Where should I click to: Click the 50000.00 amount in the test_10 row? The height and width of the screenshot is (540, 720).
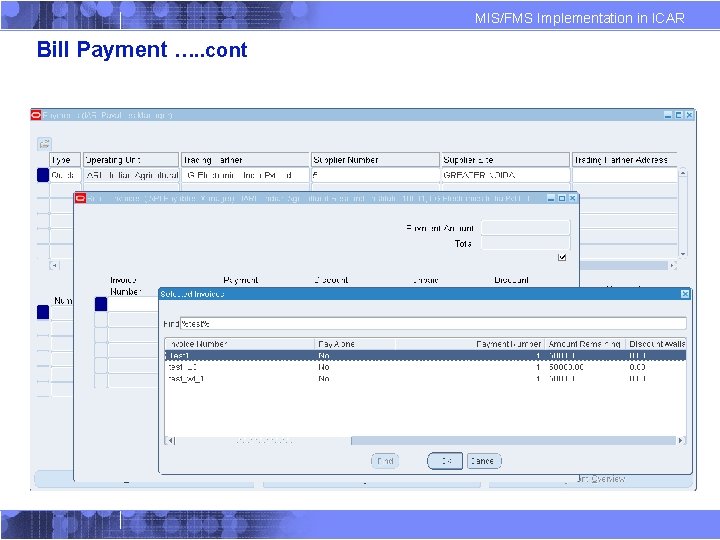pos(566,367)
